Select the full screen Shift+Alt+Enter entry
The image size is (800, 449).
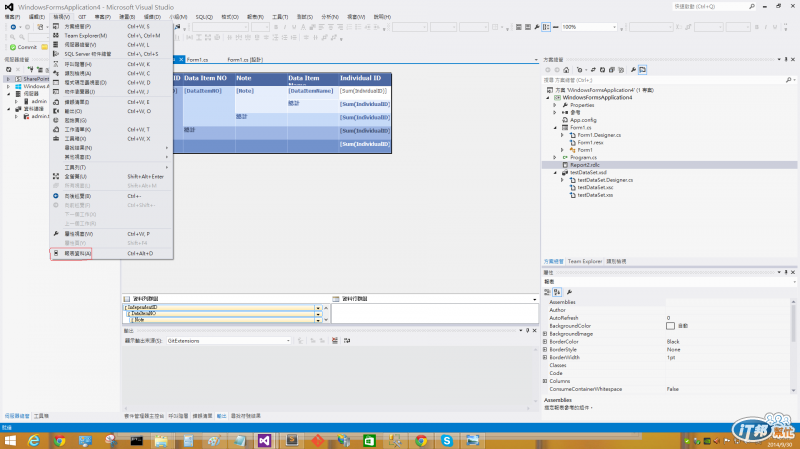[x=111, y=177]
